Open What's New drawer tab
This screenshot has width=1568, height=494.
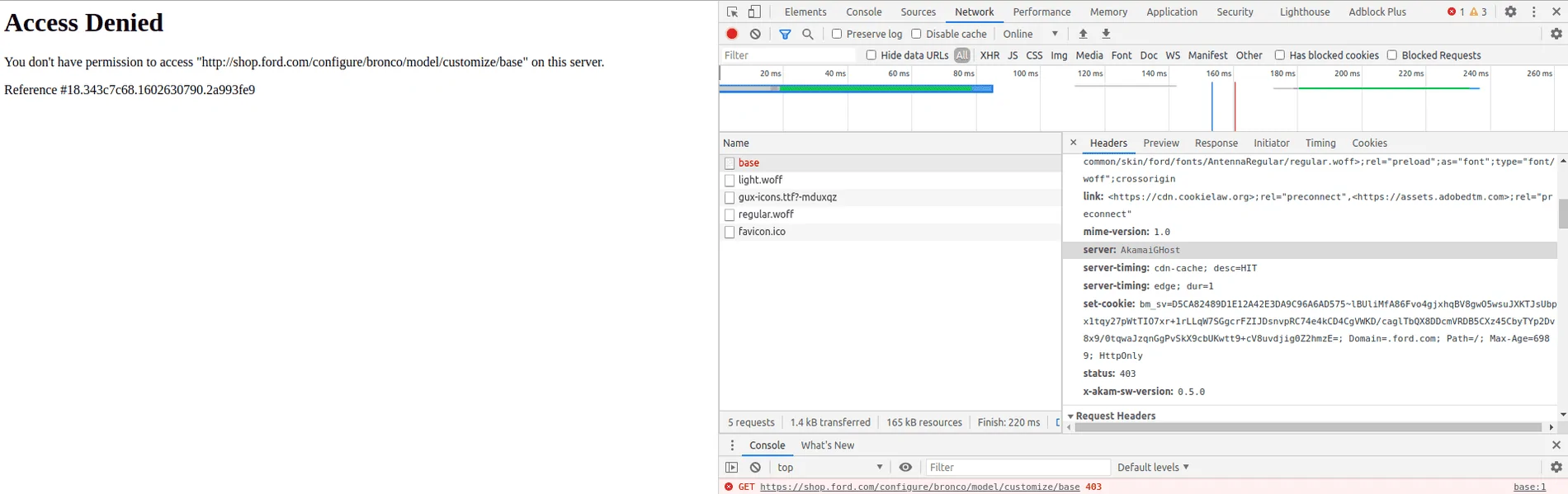(x=827, y=445)
